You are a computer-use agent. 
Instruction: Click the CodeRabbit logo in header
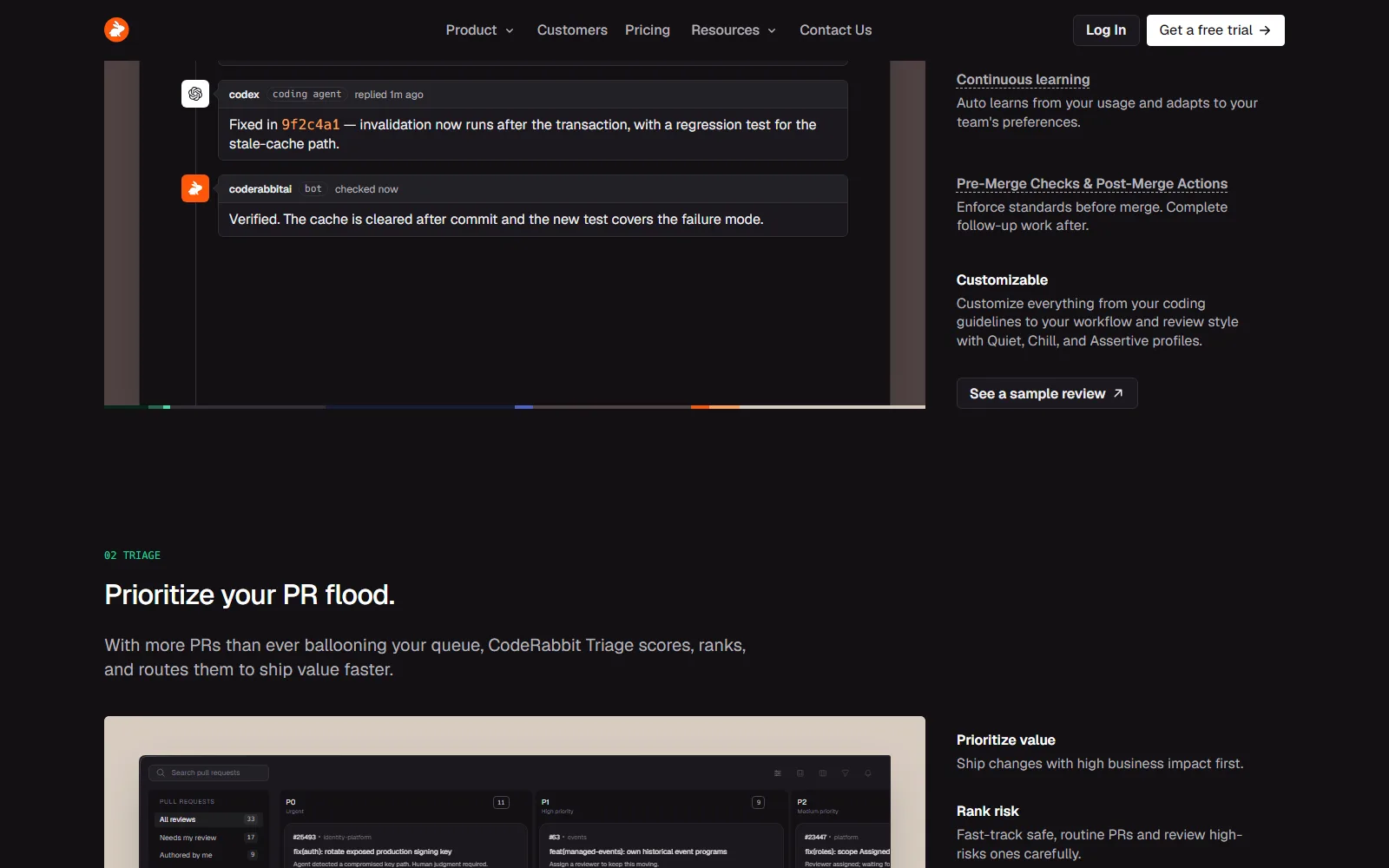point(116,30)
